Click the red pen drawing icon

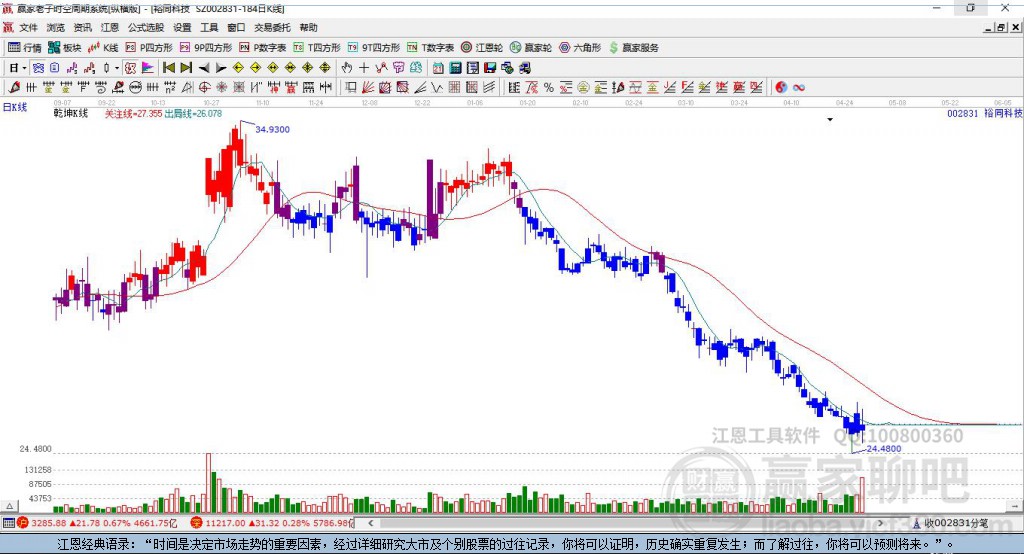(14, 87)
